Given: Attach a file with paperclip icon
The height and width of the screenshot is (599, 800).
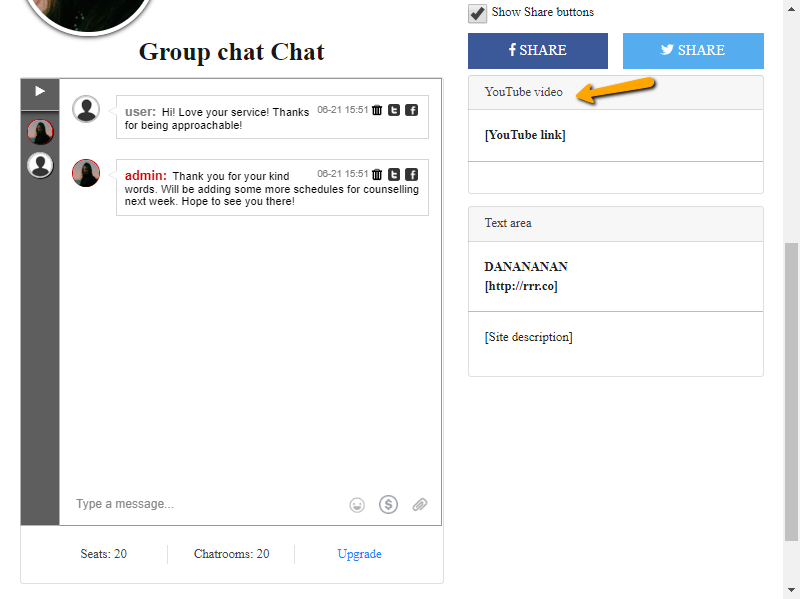Looking at the screenshot, I should [x=420, y=505].
